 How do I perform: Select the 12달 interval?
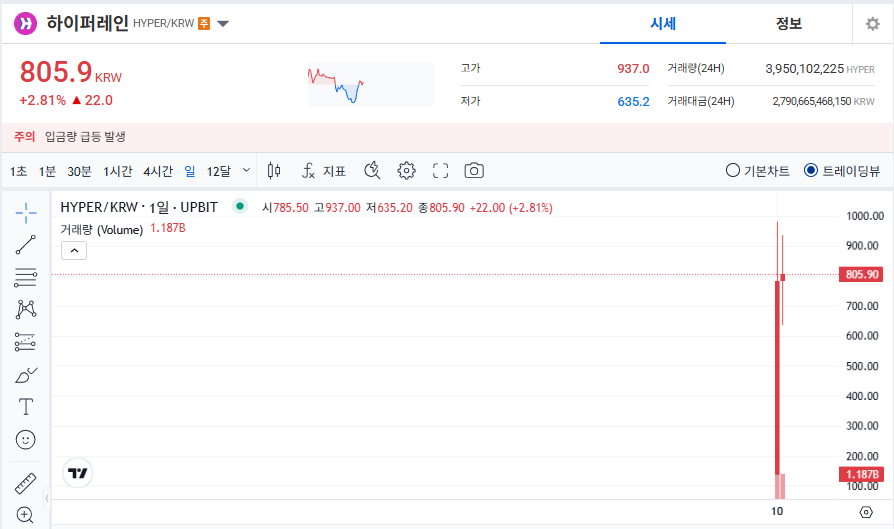point(219,171)
